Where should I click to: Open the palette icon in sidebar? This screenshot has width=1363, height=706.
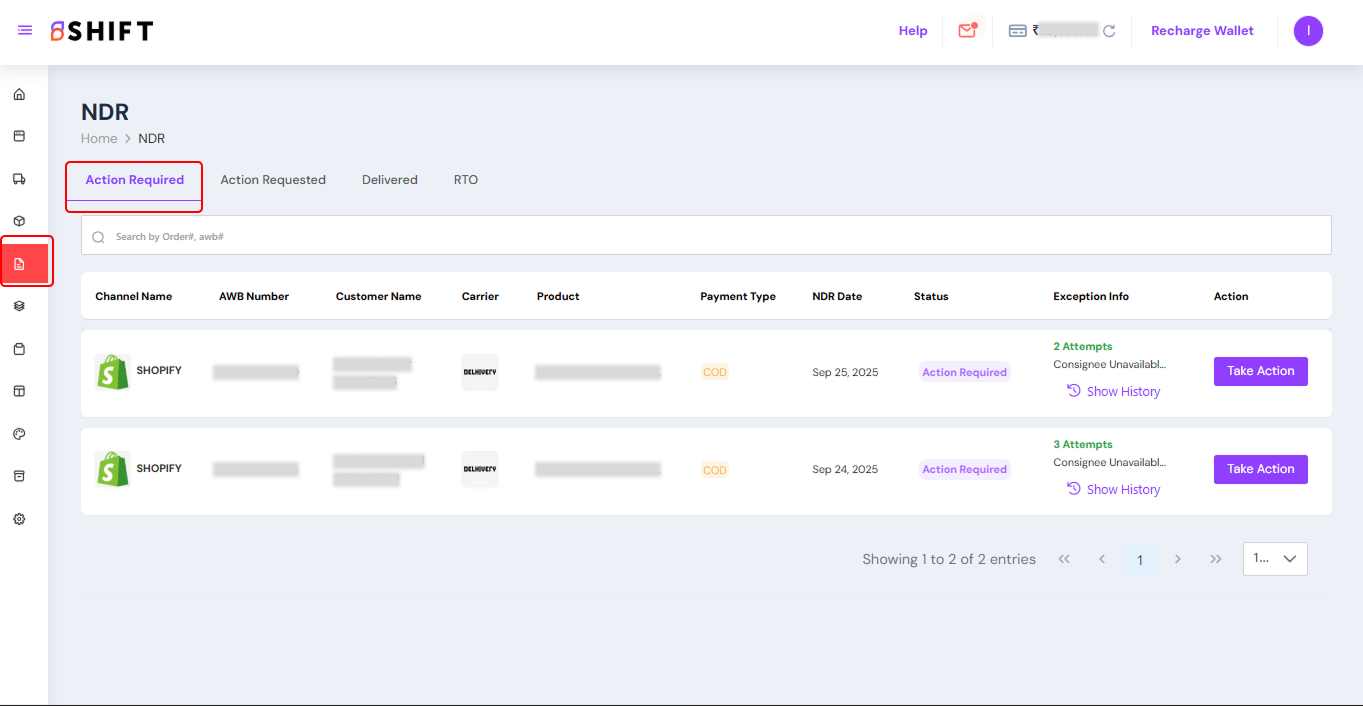pyautogui.click(x=19, y=434)
